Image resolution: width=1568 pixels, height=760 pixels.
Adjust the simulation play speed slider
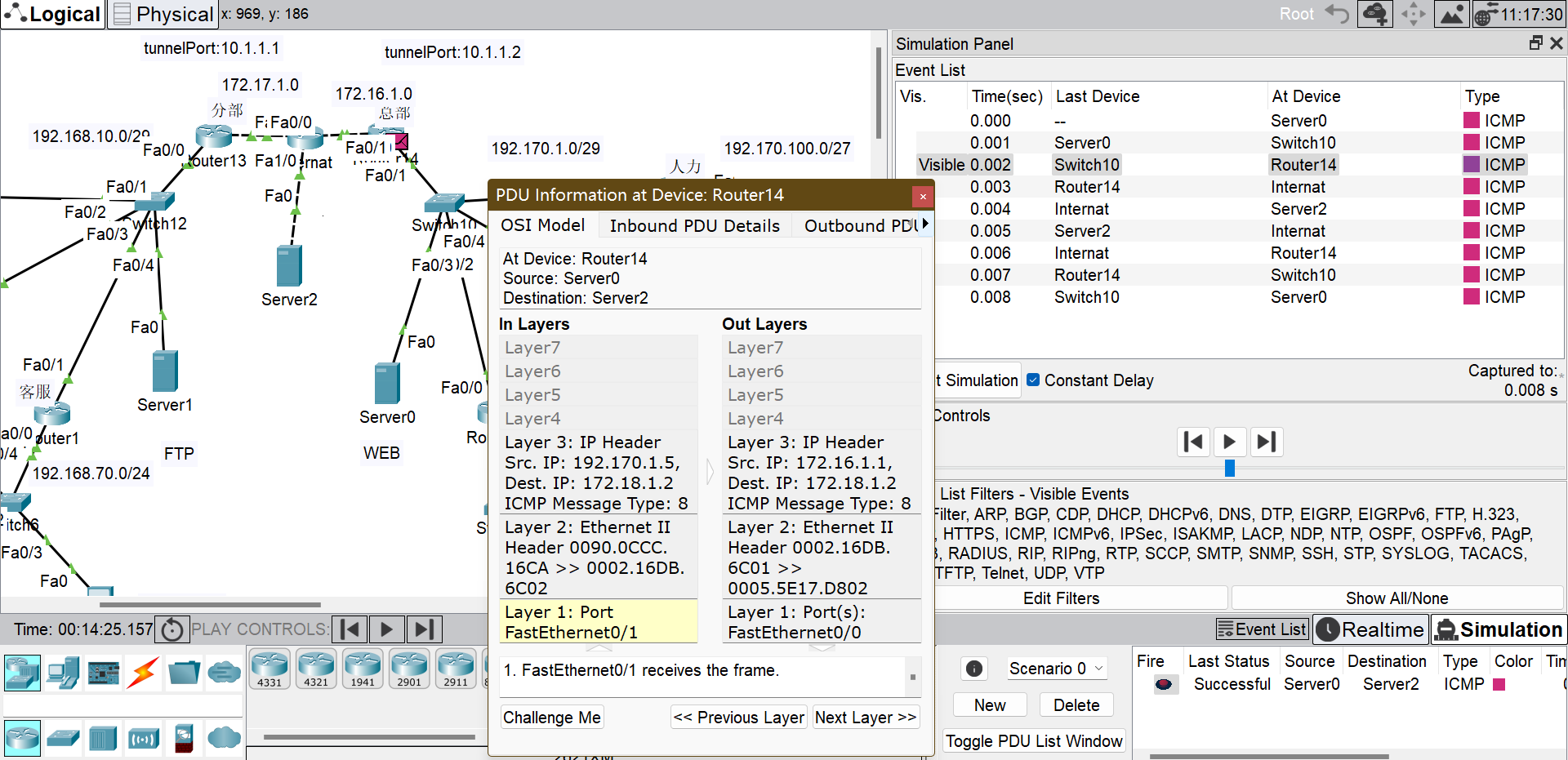coord(1229,469)
